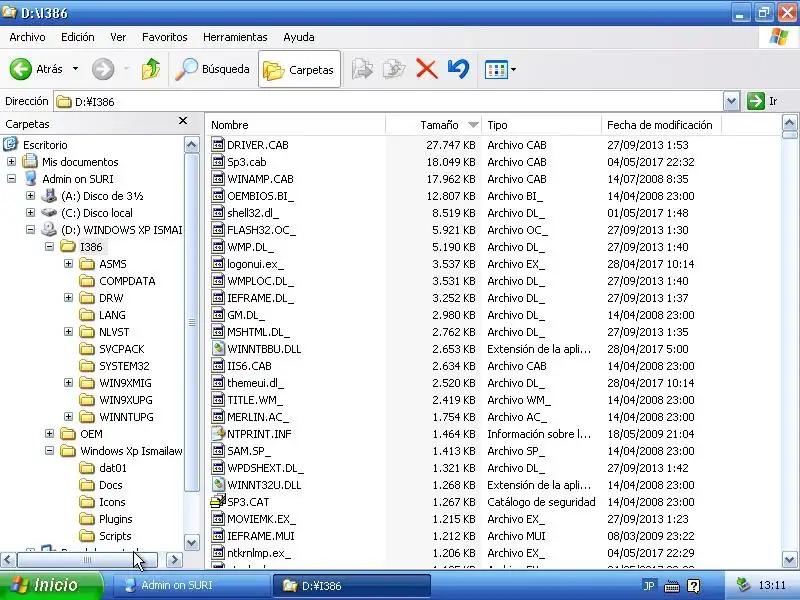Open the Búsqueda search tool

click(212, 69)
